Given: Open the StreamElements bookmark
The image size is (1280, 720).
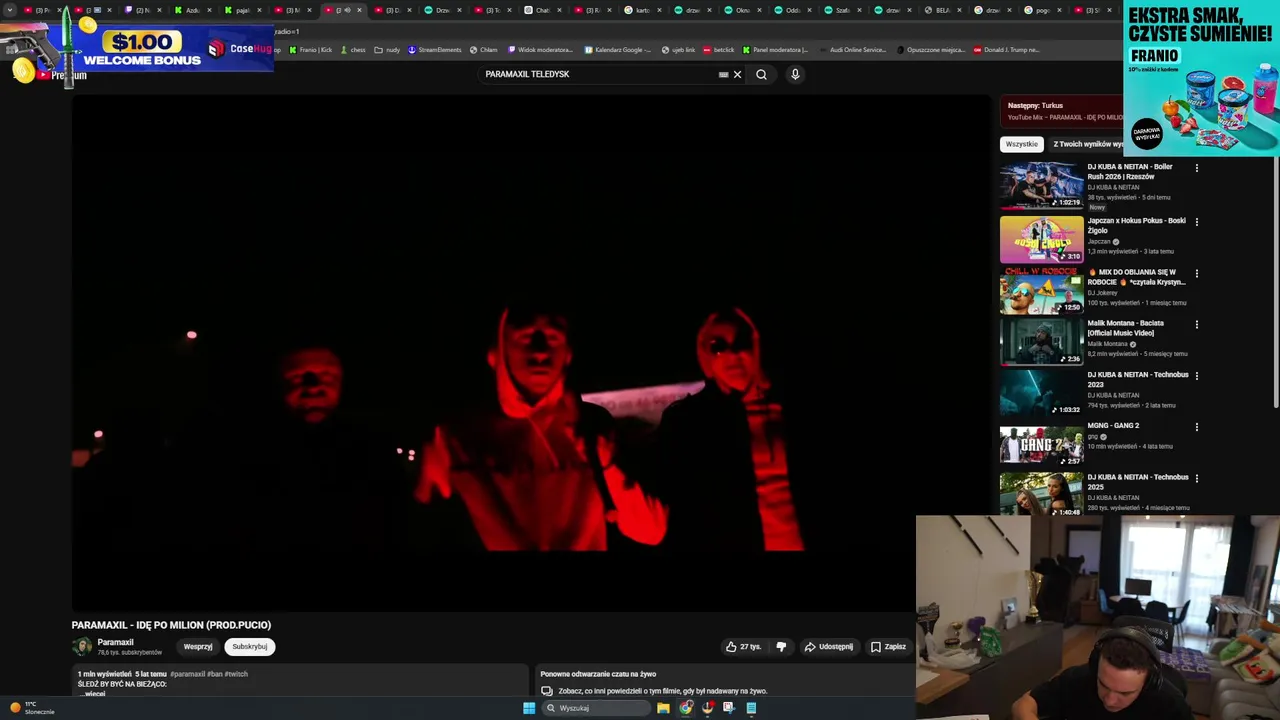Looking at the screenshot, I should (x=435, y=49).
